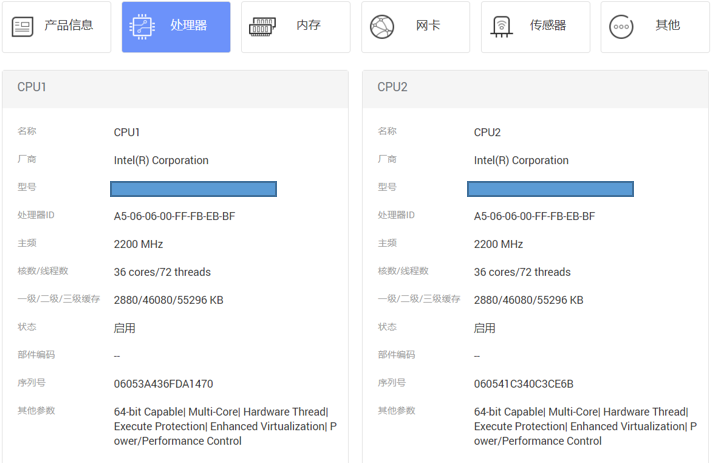Click CPU1 processor ID value
This screenshot has height=468, width=727.
[174, 216]
